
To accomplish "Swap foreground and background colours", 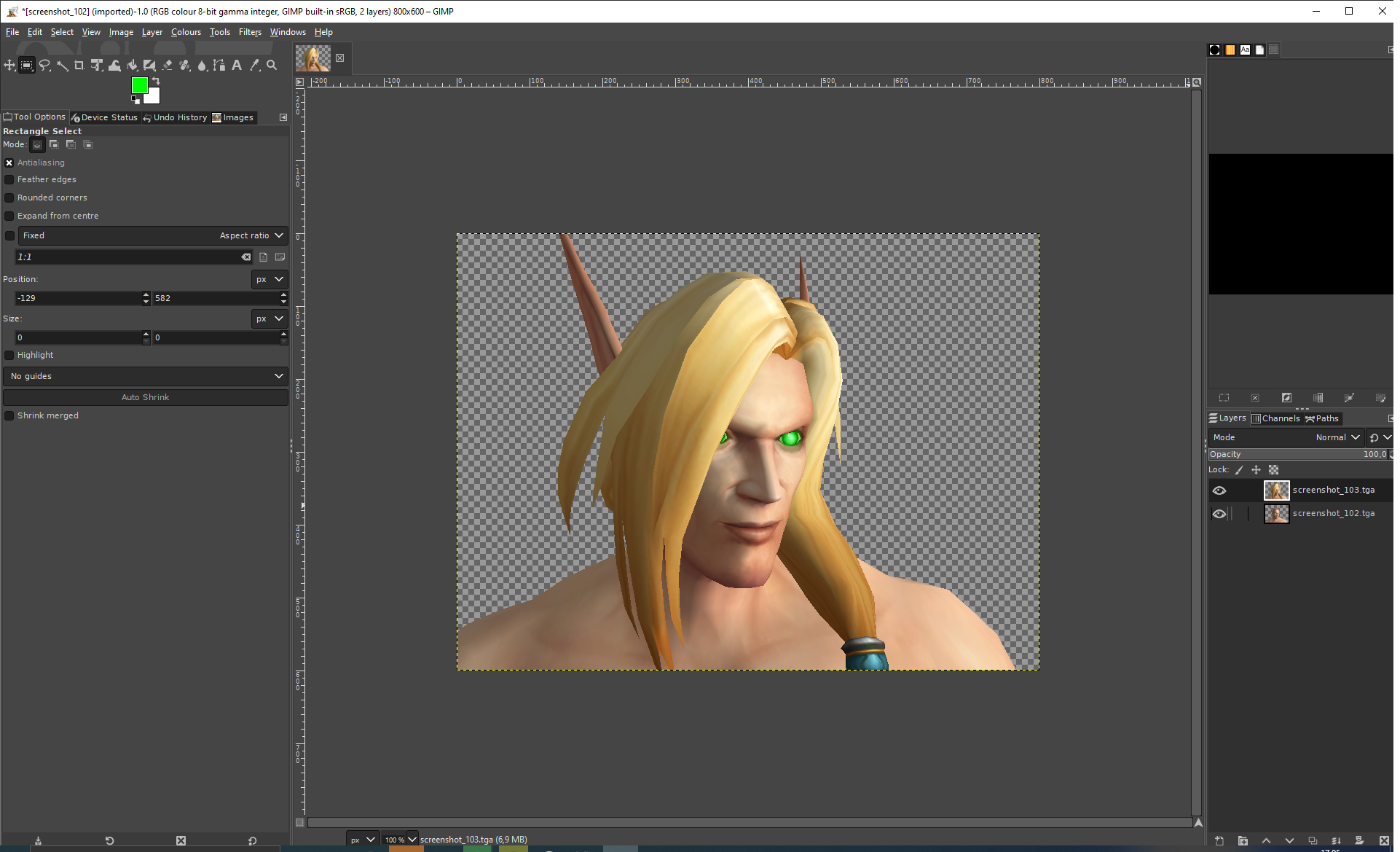I will click(x=155, y=81).
